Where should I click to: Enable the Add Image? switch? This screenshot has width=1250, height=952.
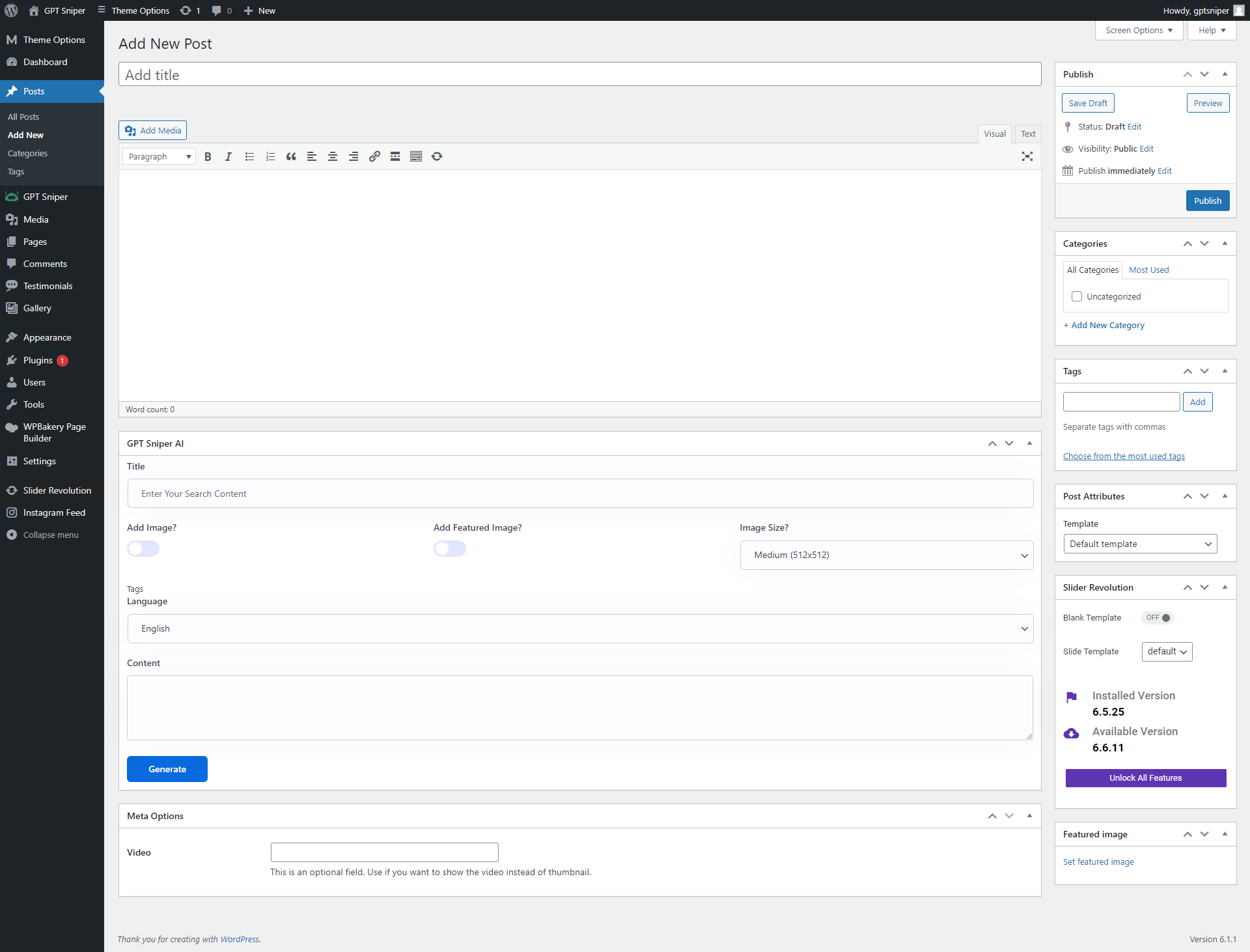[143, 549]
